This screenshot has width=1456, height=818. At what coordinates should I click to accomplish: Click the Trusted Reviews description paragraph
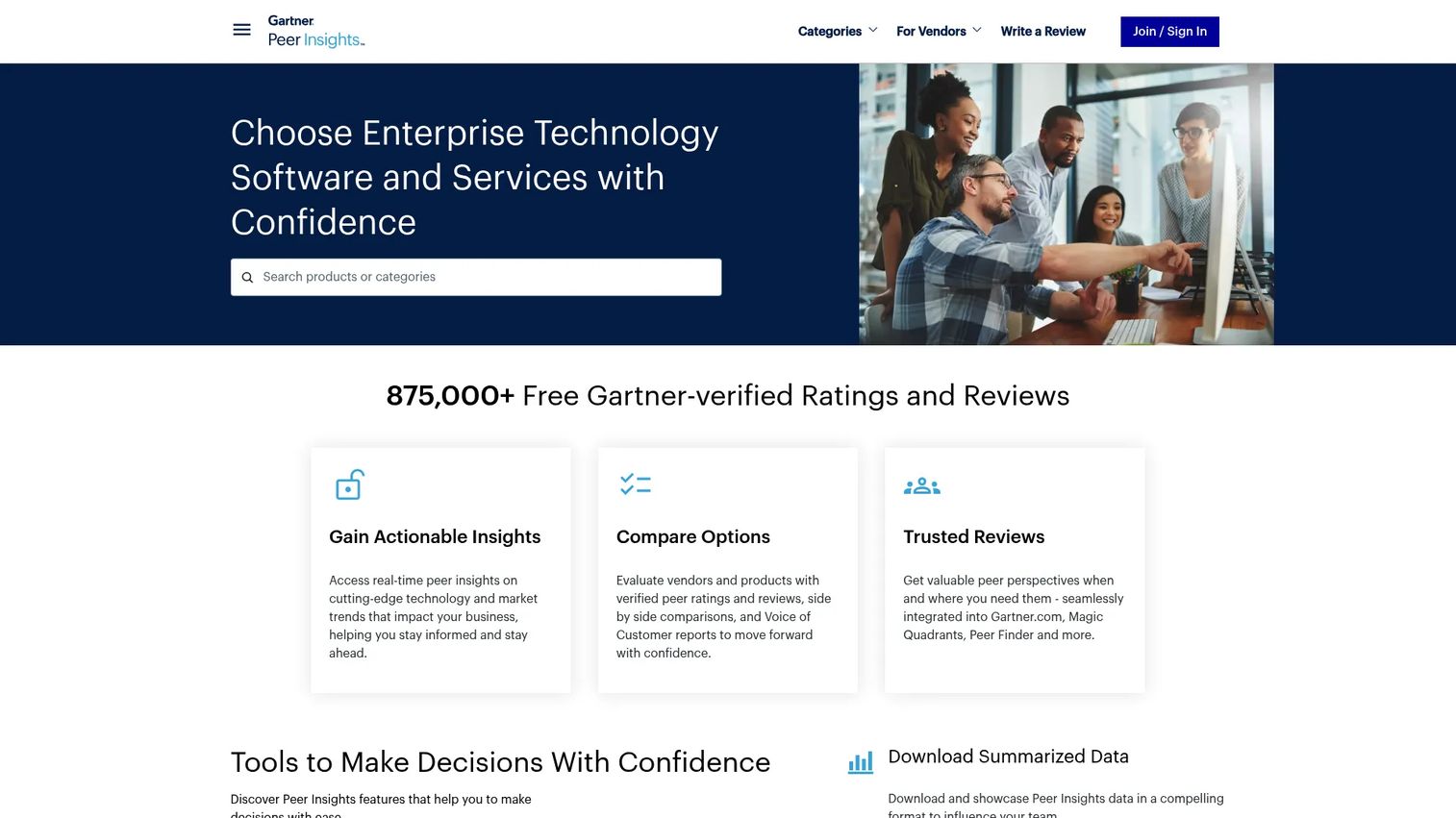[x=1013, y=607]
